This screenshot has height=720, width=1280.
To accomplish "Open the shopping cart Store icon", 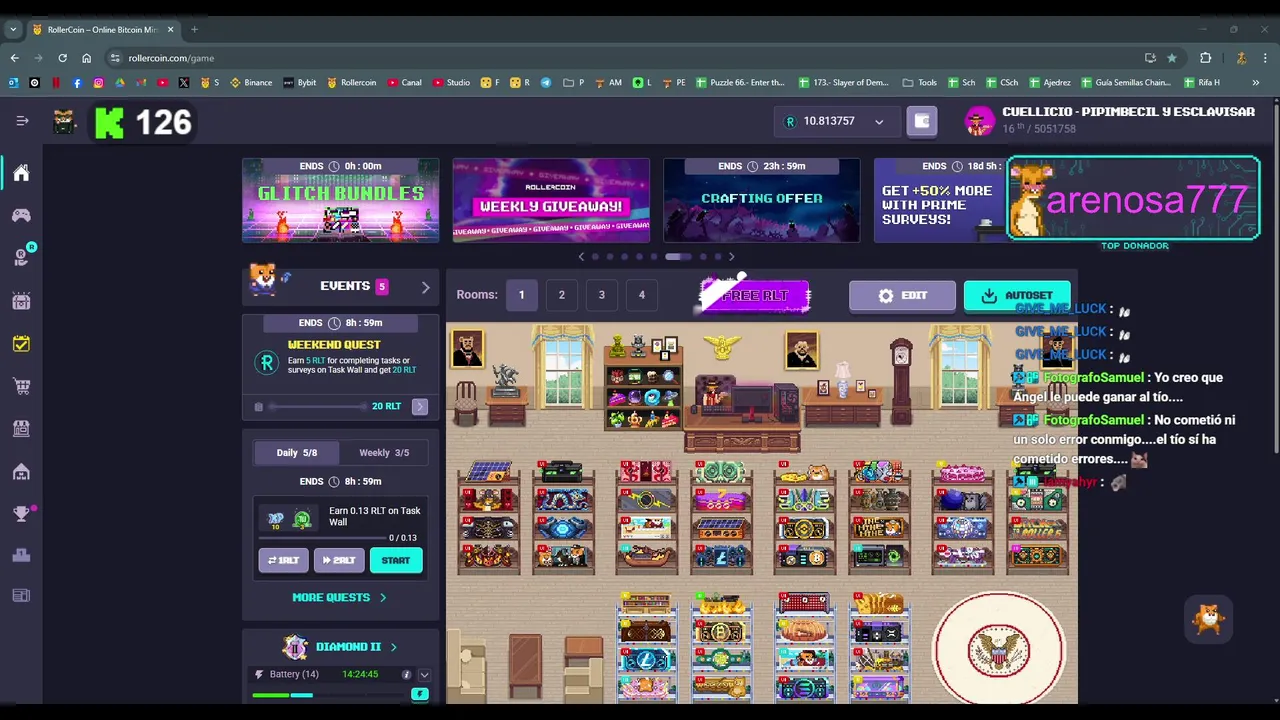I will (x=21, y=386).
